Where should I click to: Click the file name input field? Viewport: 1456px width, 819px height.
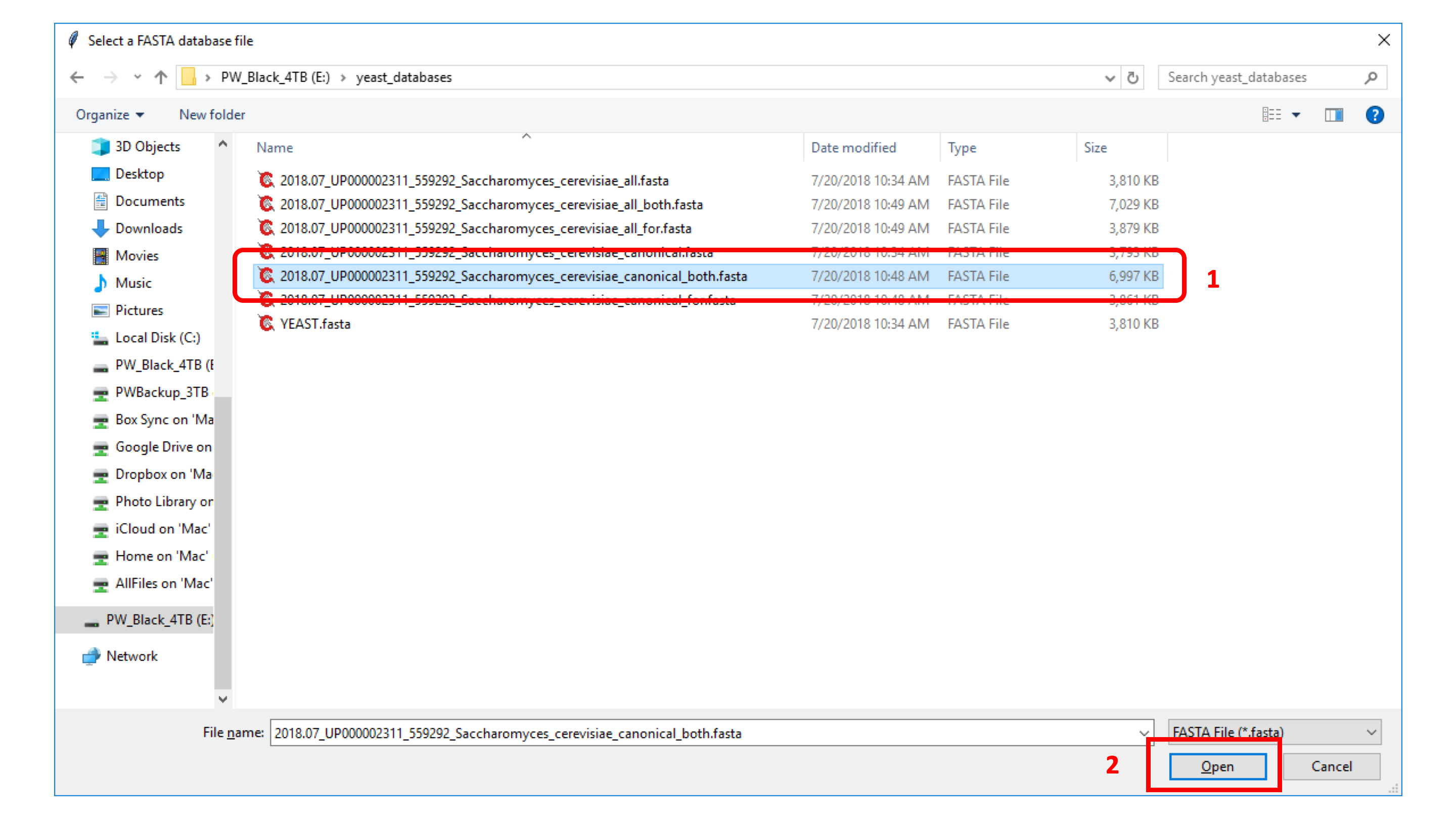(x=711, y=732)
